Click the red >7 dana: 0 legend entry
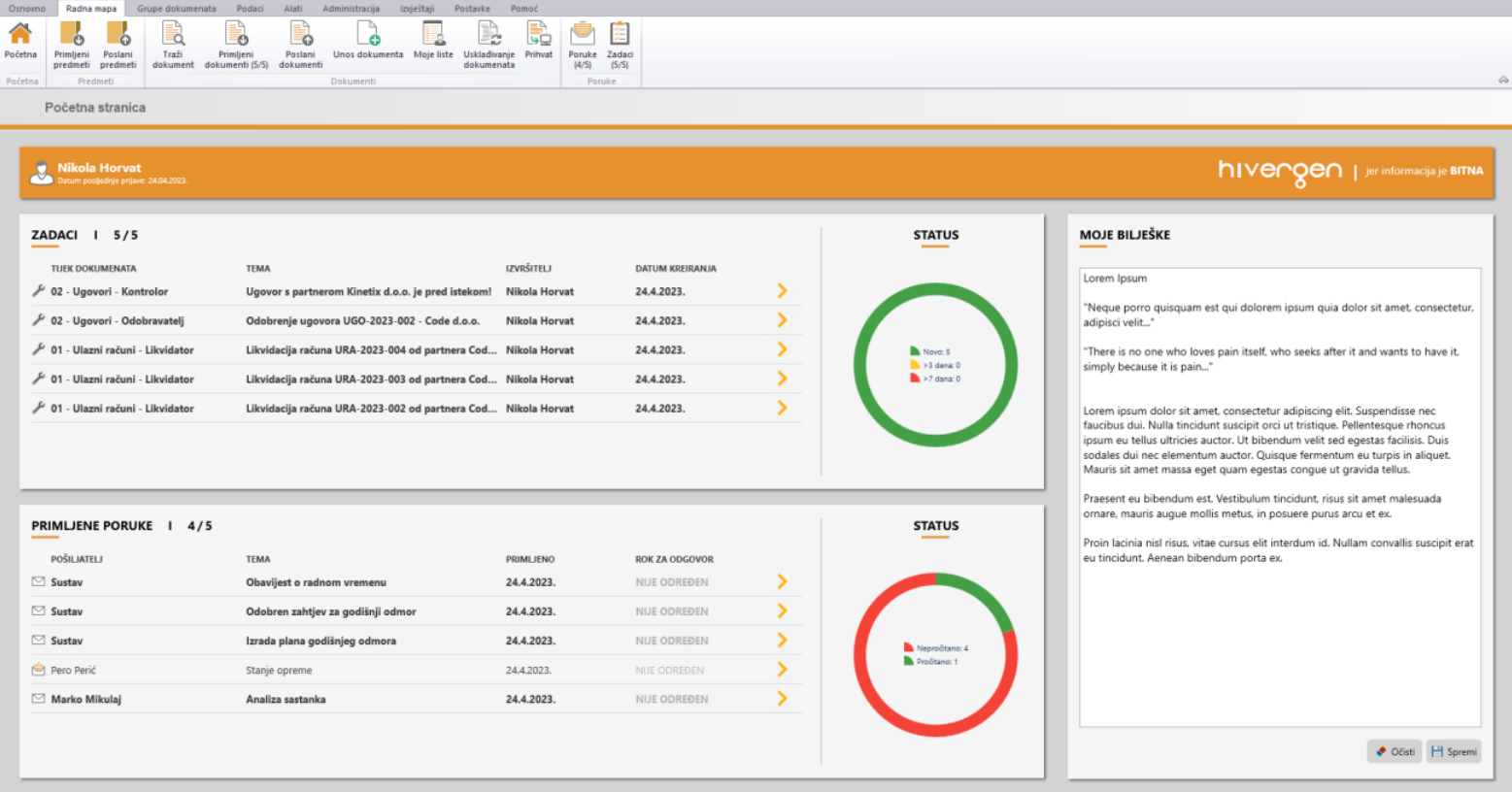 935,379
